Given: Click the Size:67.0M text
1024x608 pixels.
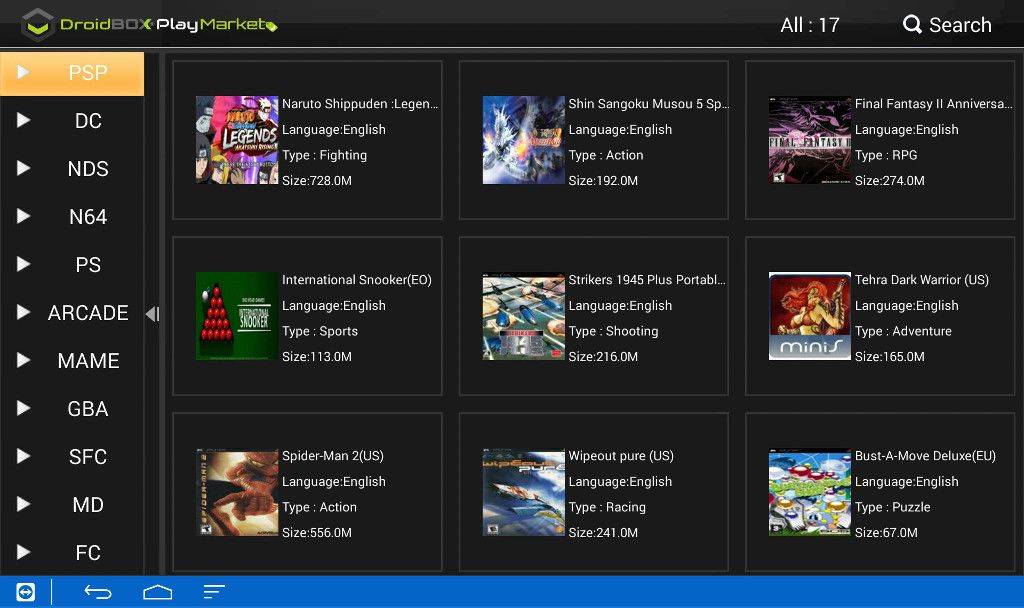Looking at the screenshot, I should (x=886, y=533).
